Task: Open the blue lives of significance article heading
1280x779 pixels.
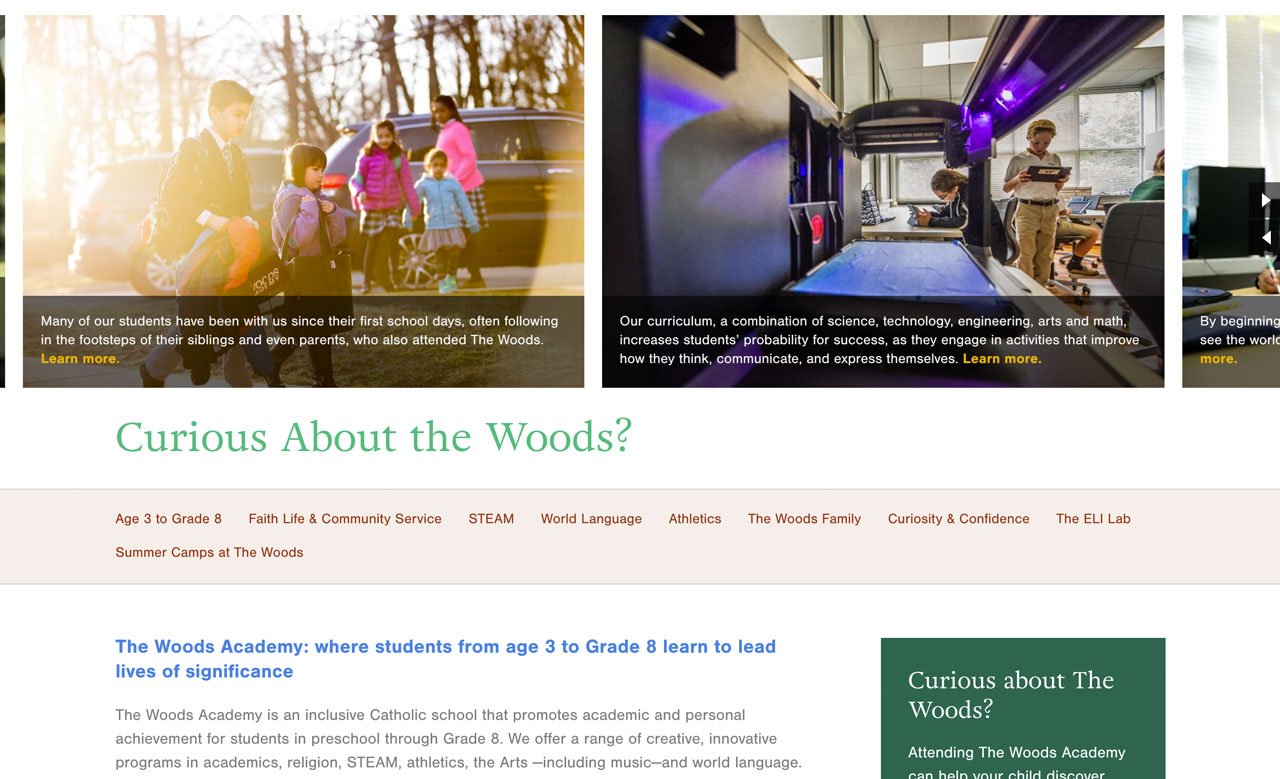Action: [445, 658]
